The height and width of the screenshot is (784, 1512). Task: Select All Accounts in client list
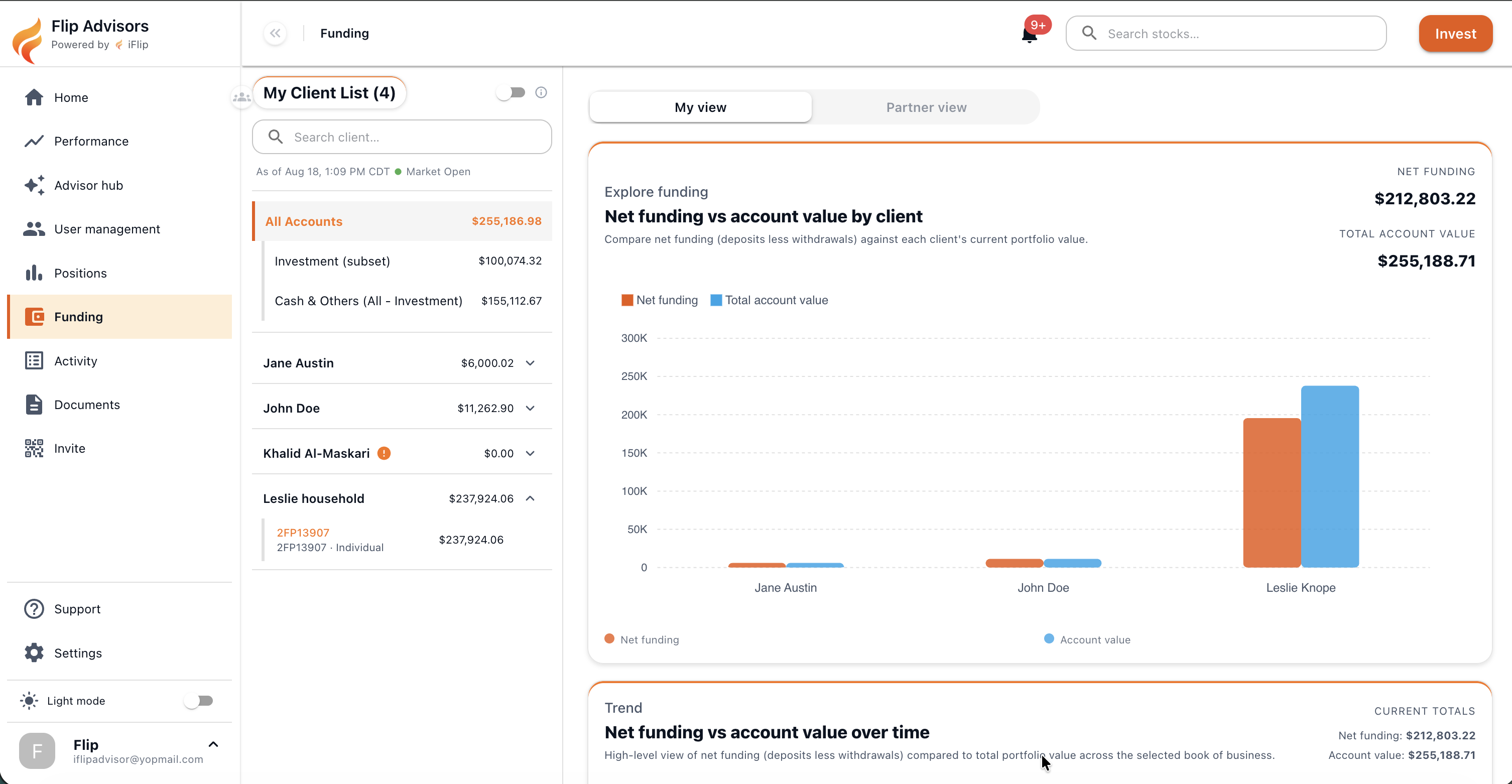tap(402, 221)
